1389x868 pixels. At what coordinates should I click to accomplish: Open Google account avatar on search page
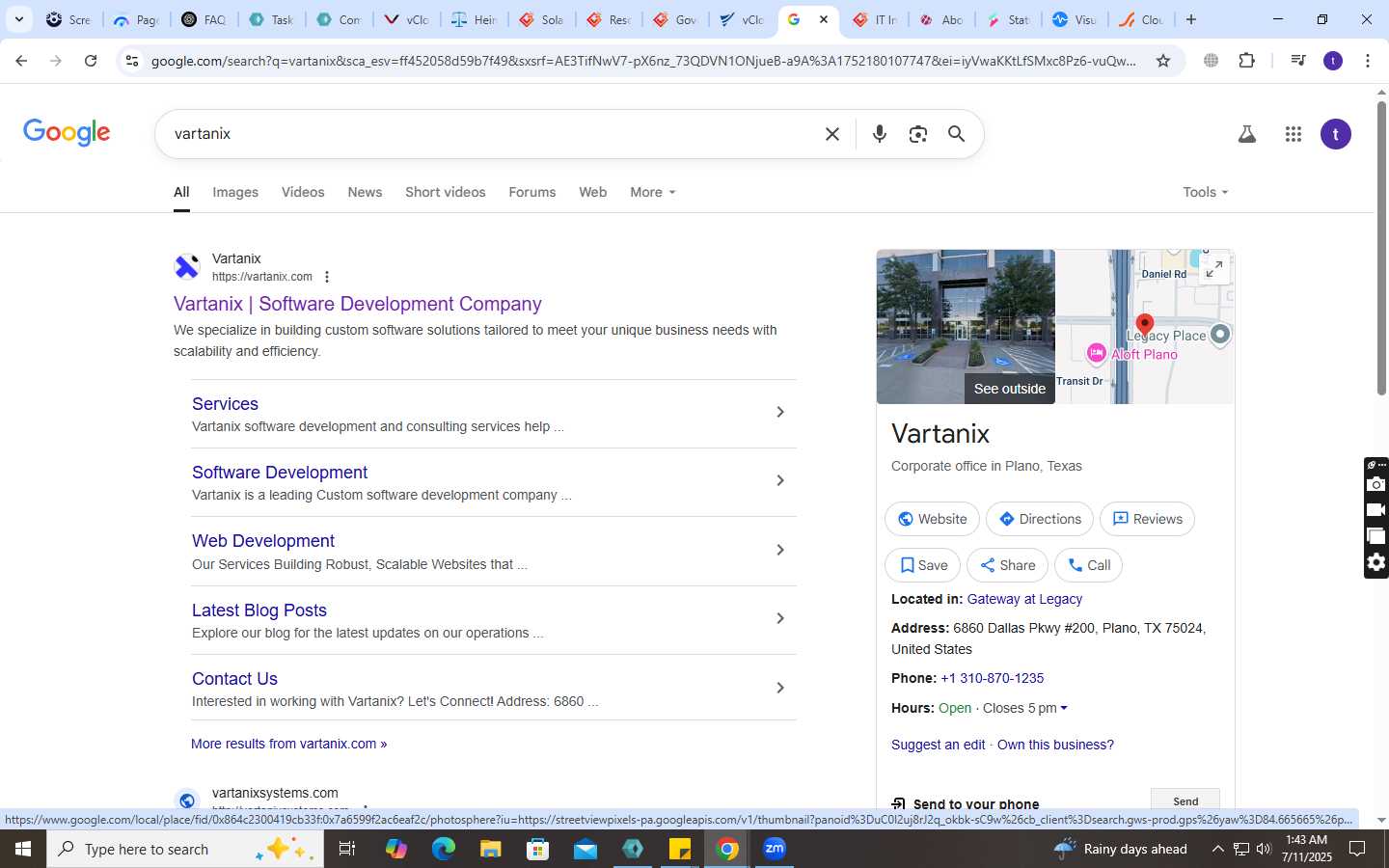(1336, 134)
